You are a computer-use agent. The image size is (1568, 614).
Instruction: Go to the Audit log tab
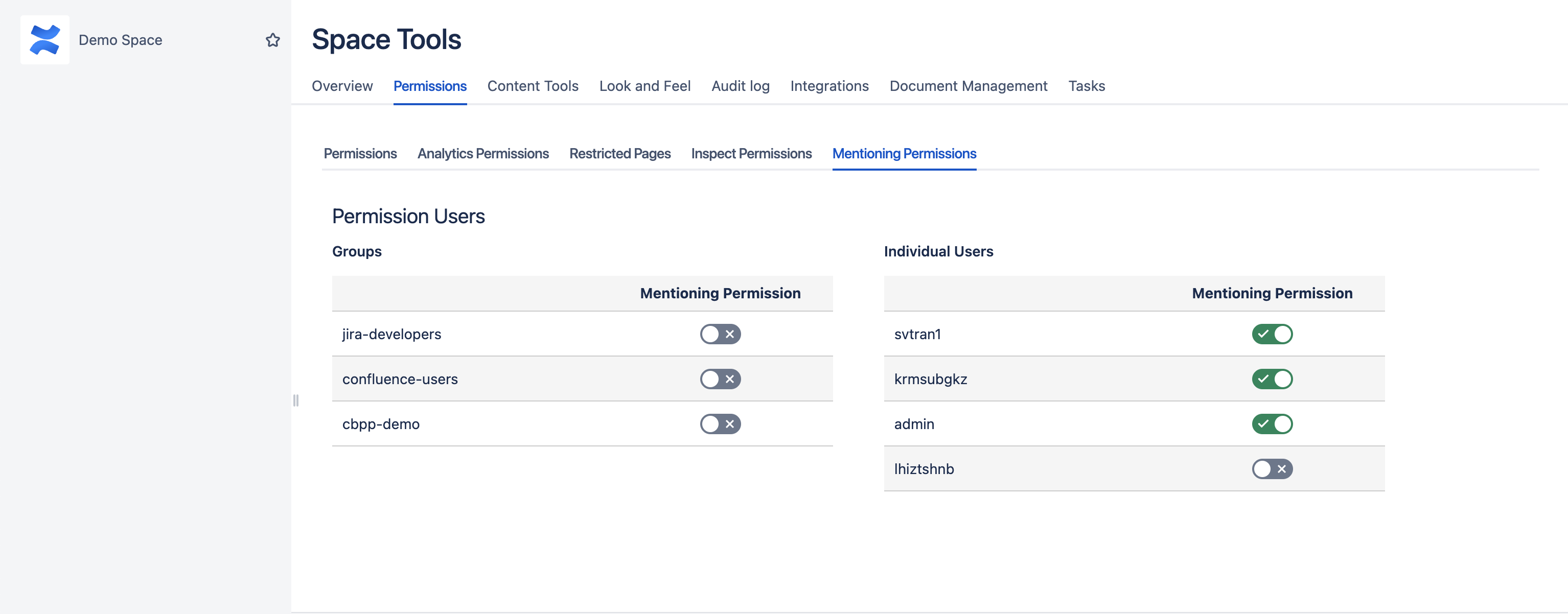coord(740,86)
